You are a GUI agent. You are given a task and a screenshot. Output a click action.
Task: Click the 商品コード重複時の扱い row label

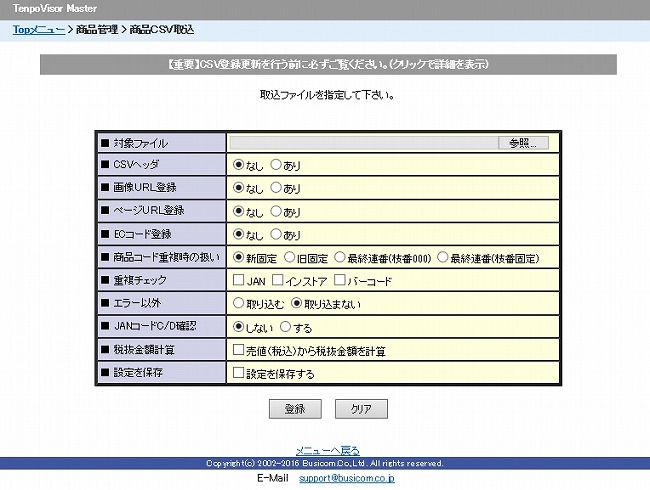click(x=166, y=257)
